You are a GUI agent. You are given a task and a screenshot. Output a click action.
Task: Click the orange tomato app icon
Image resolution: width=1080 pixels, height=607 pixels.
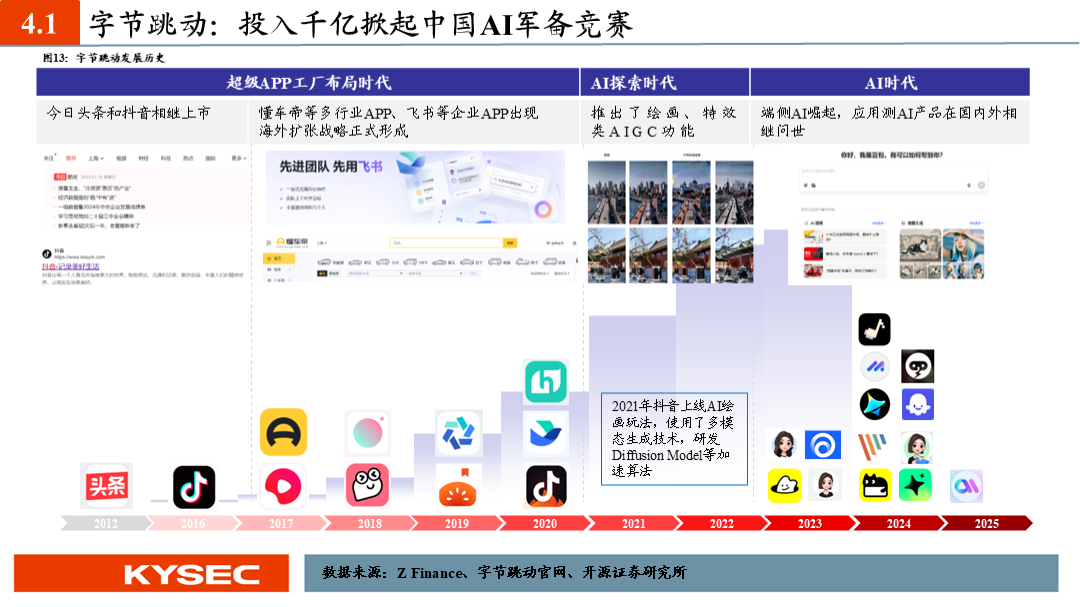[458, 486]
